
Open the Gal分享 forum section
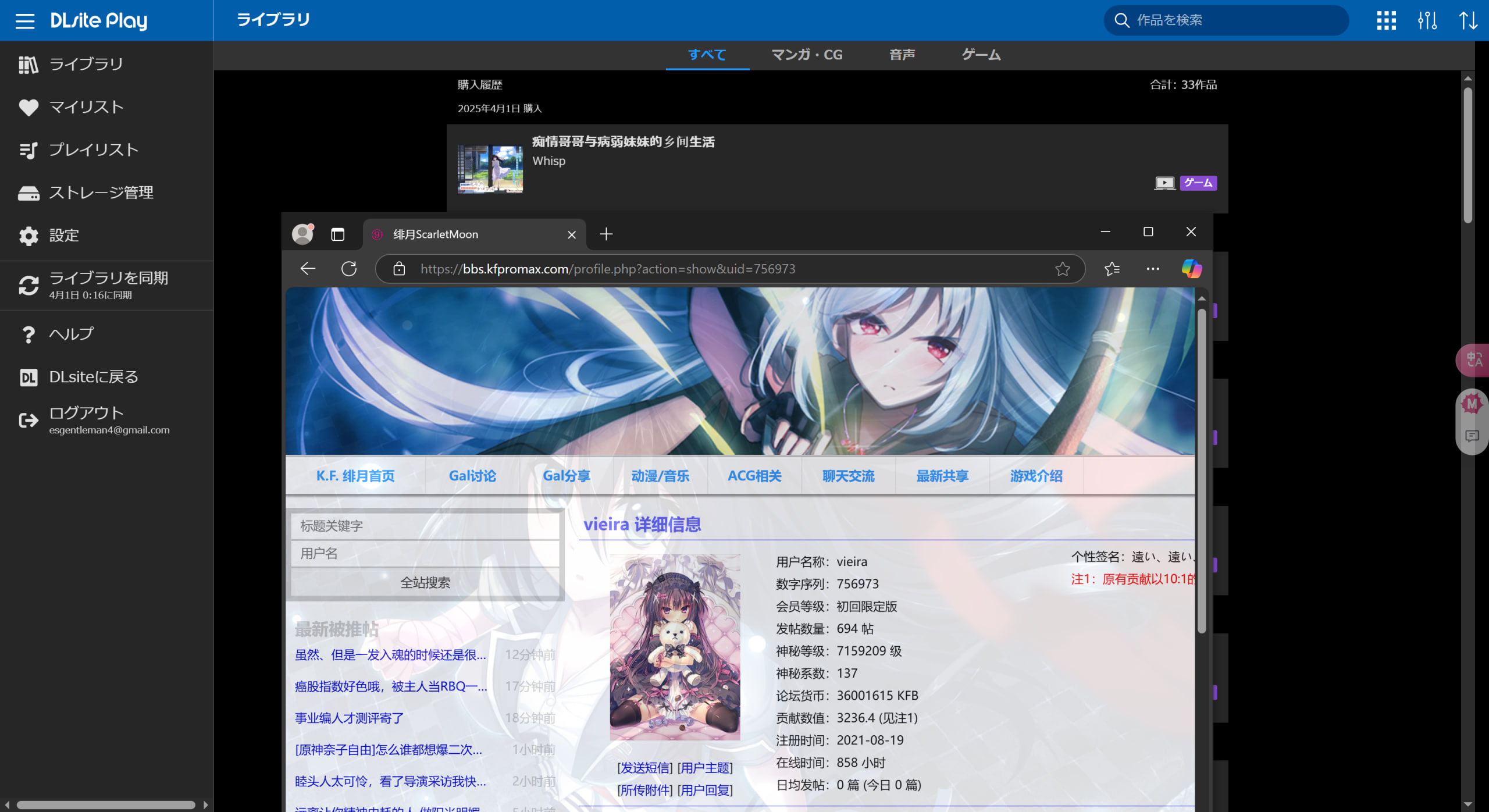[x=567, y=476]
